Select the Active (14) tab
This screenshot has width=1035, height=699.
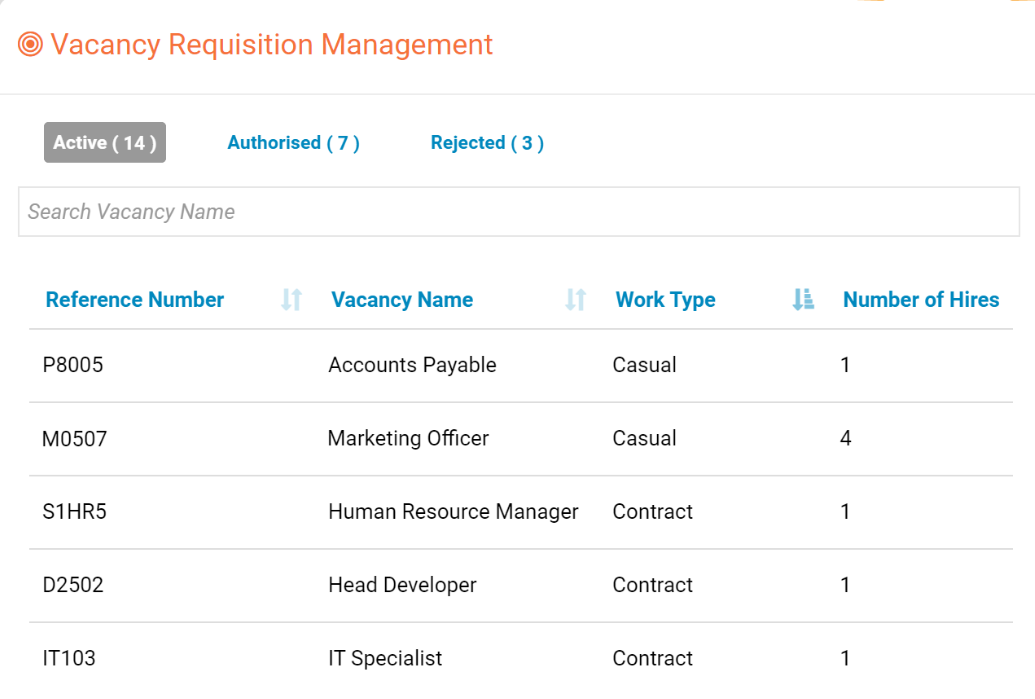click(105, 143)
